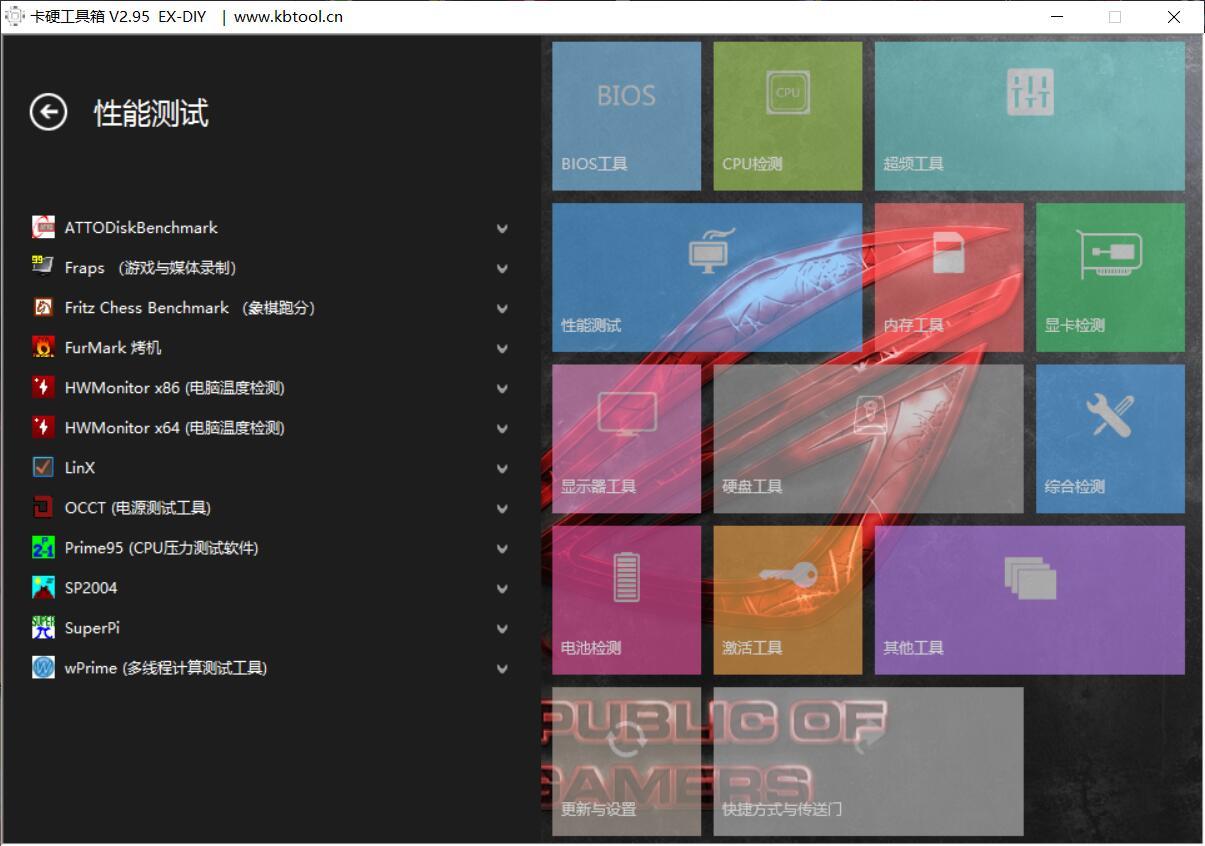Image resolution: width=1205 pixels, height=846 pixels.
Task: Select HWMonitor x86 (电脑温度检测) text
Action: [x=175, y=387]
